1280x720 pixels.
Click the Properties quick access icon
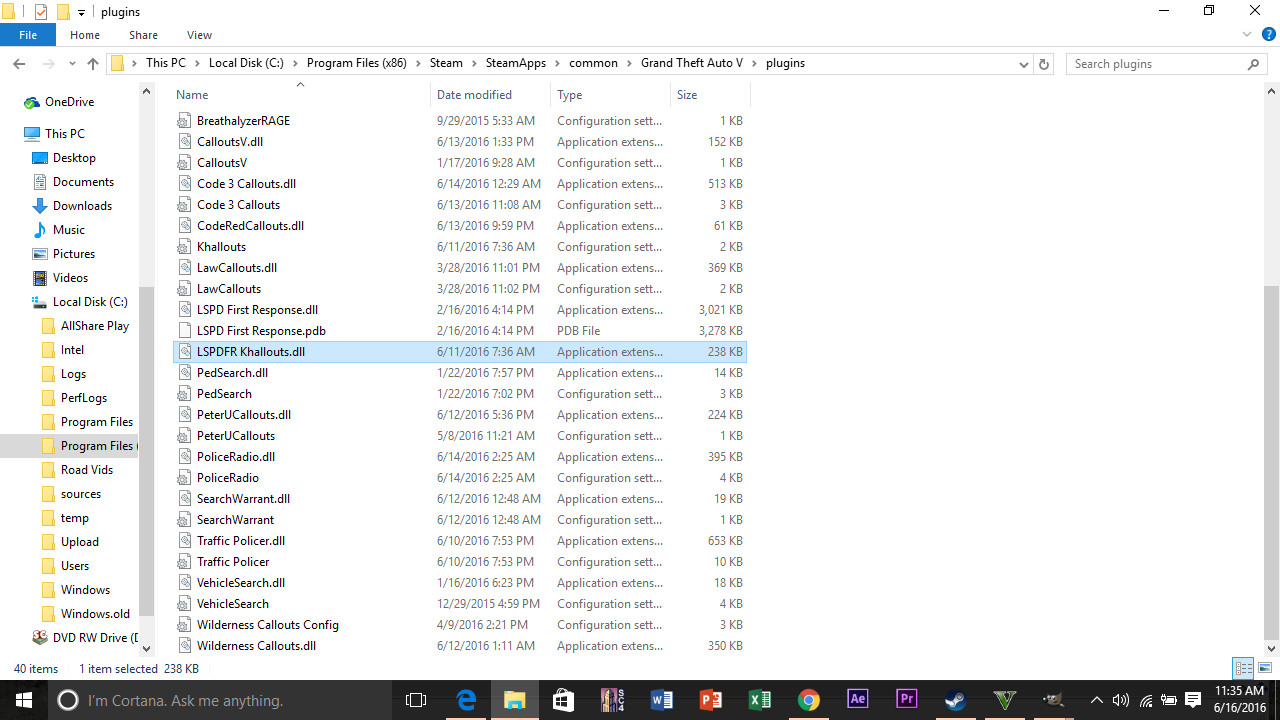click(x=41, y=12)
